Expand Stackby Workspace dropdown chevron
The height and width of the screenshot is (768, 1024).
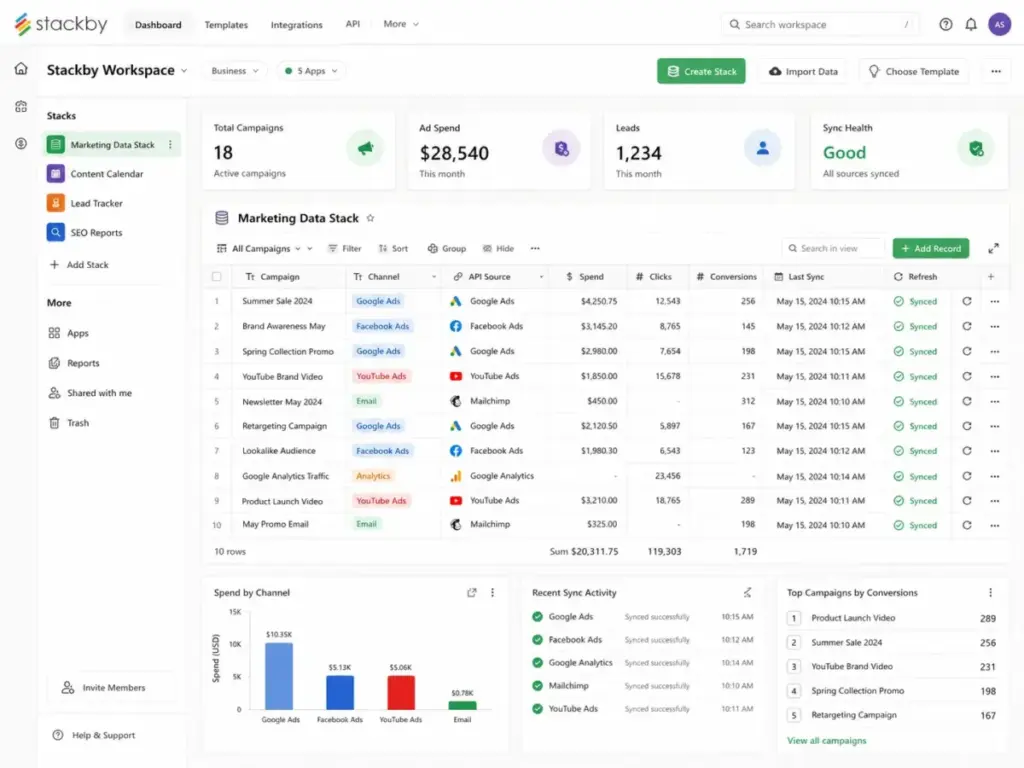point(184,71)
